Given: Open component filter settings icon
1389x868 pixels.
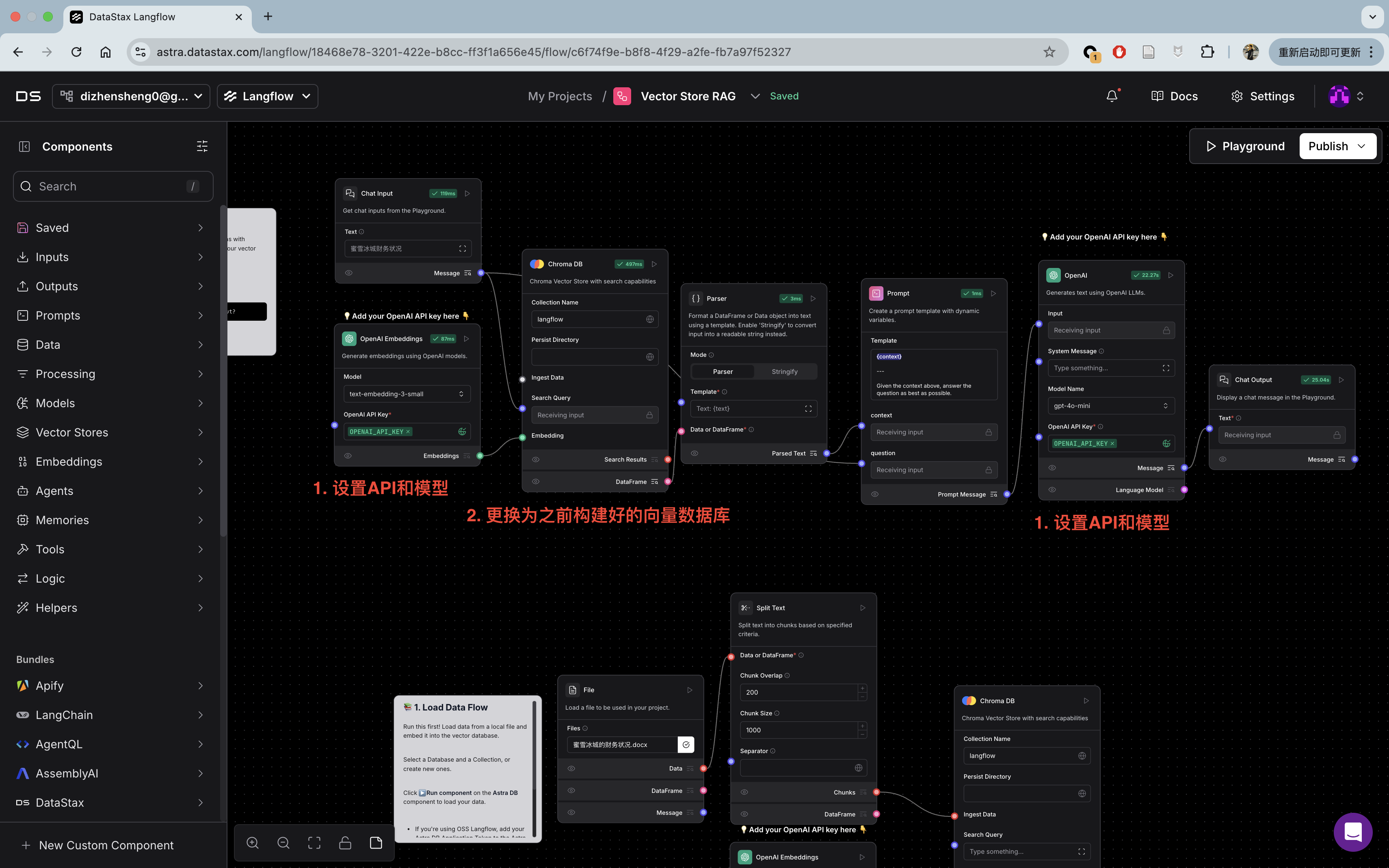Looking at the screenshot, I should pyautogui.click(x=202, y=147).
